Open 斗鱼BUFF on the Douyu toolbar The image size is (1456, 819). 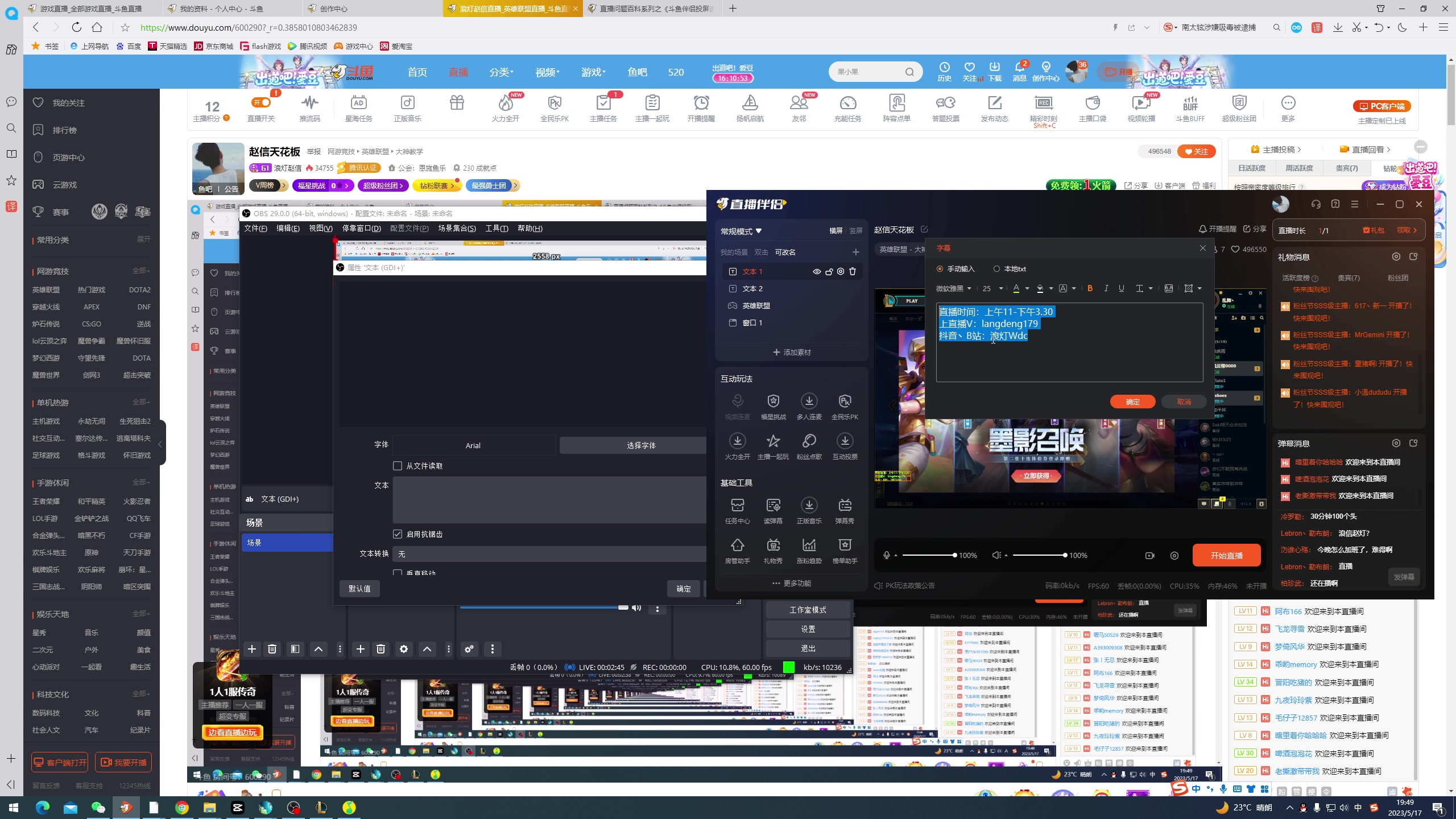coord(1190,108)
